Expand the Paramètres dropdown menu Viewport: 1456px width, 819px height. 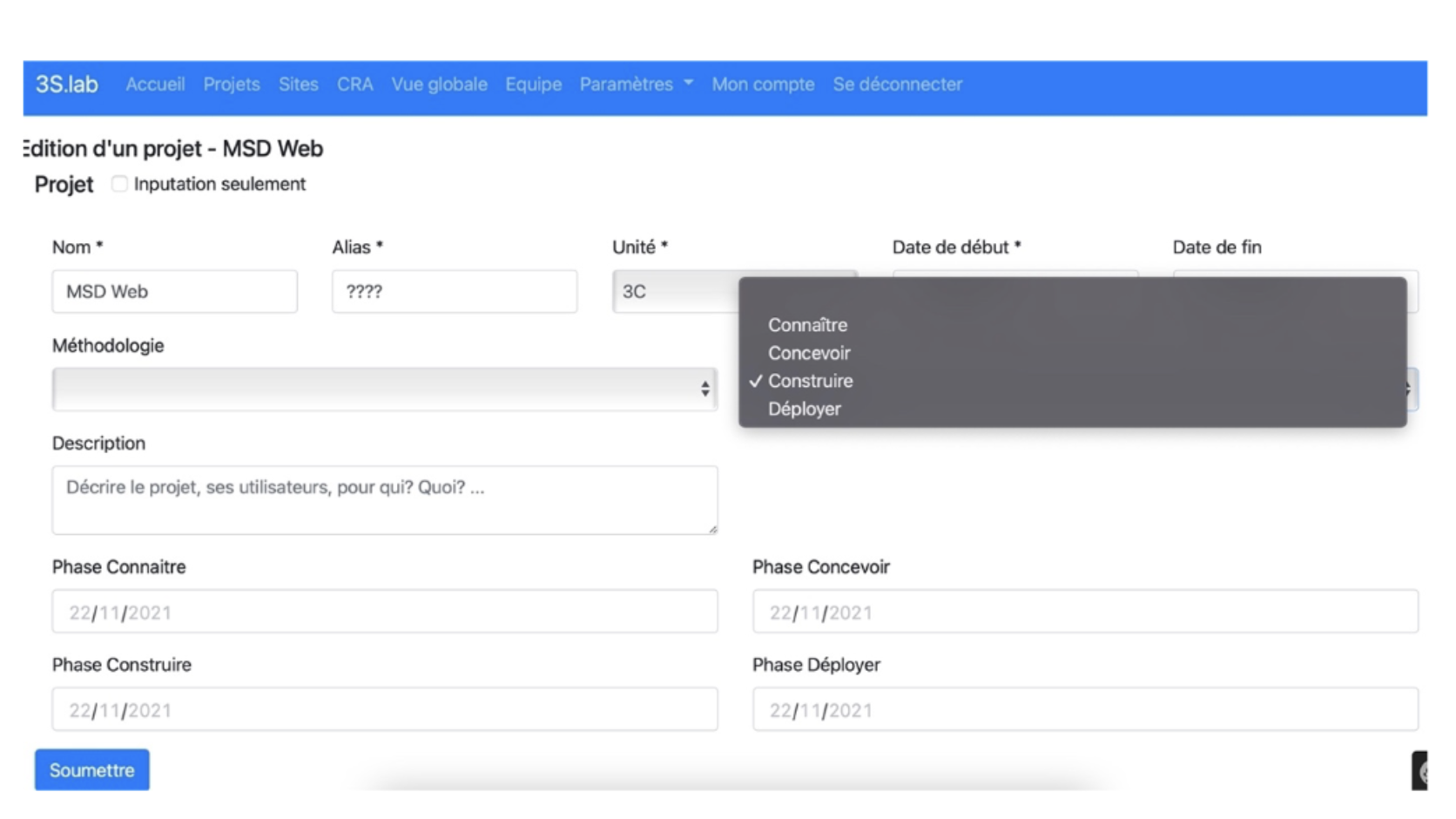637,85
